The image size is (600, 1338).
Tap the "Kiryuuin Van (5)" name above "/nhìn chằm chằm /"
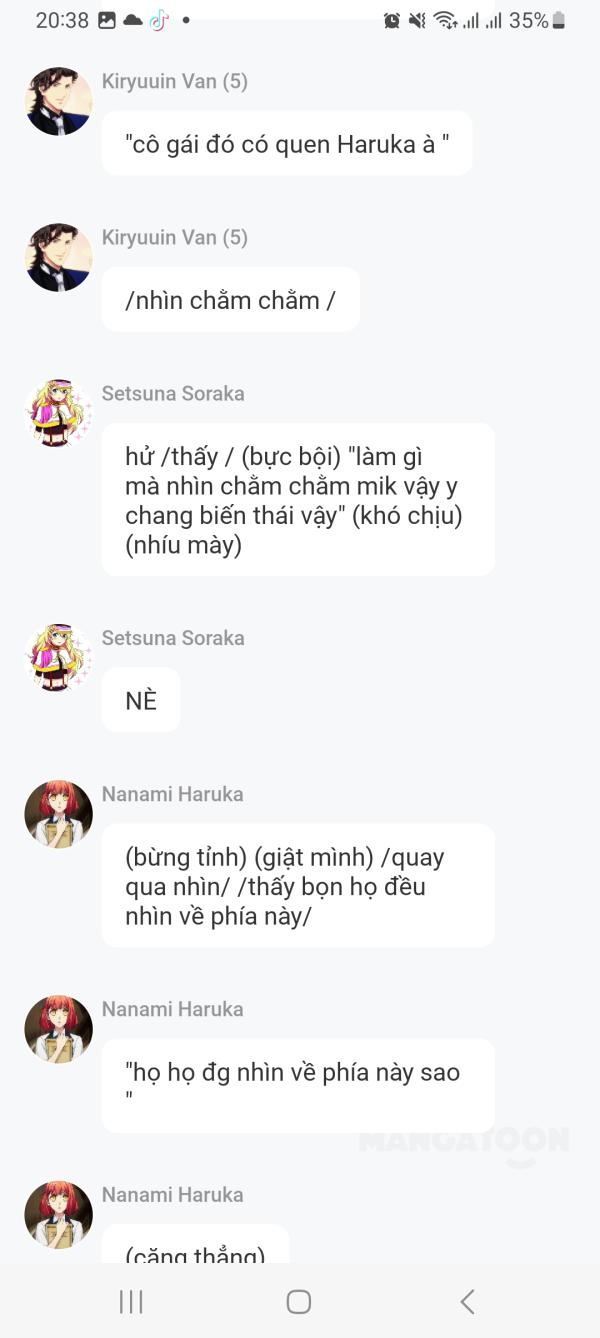[x=175, y=237]
